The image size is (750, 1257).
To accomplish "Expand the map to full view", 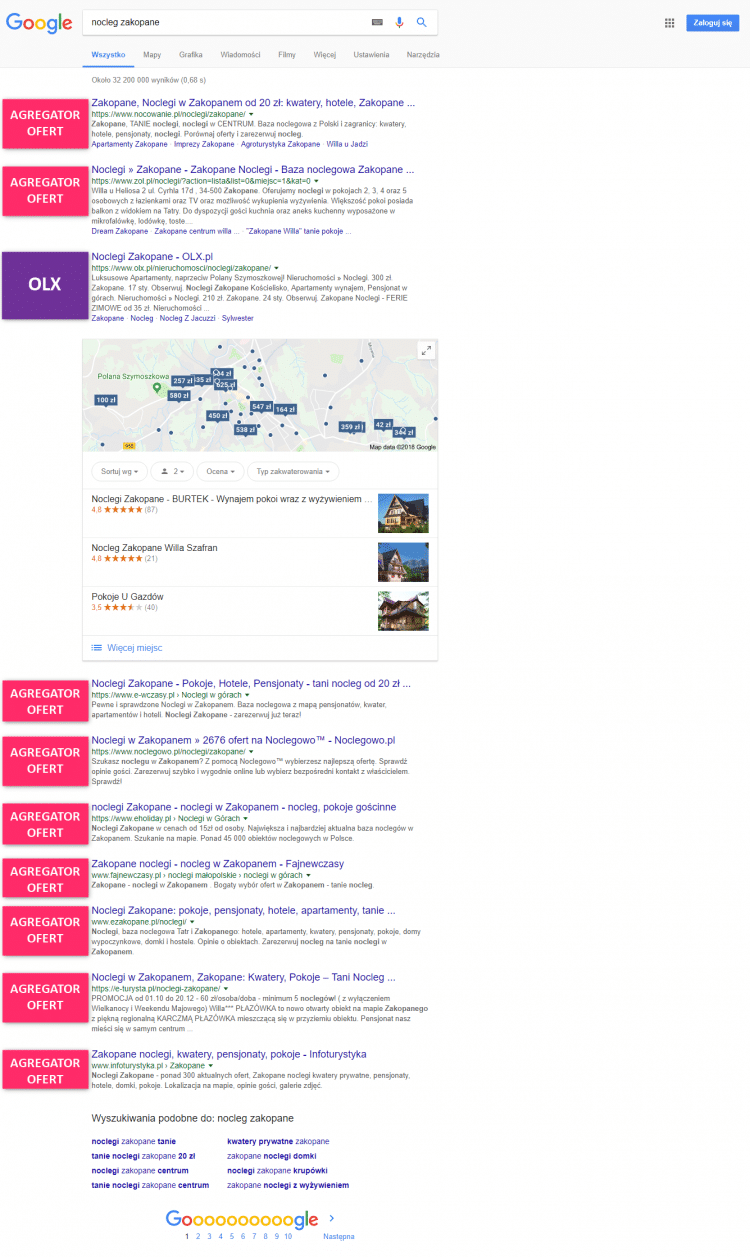I will [427, 350].
